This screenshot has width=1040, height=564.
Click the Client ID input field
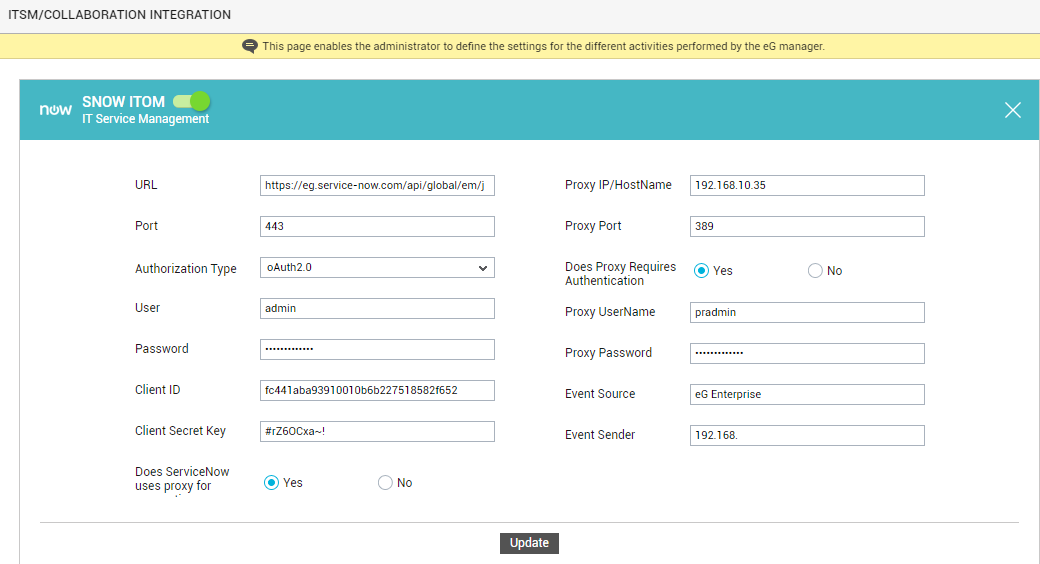377,391
